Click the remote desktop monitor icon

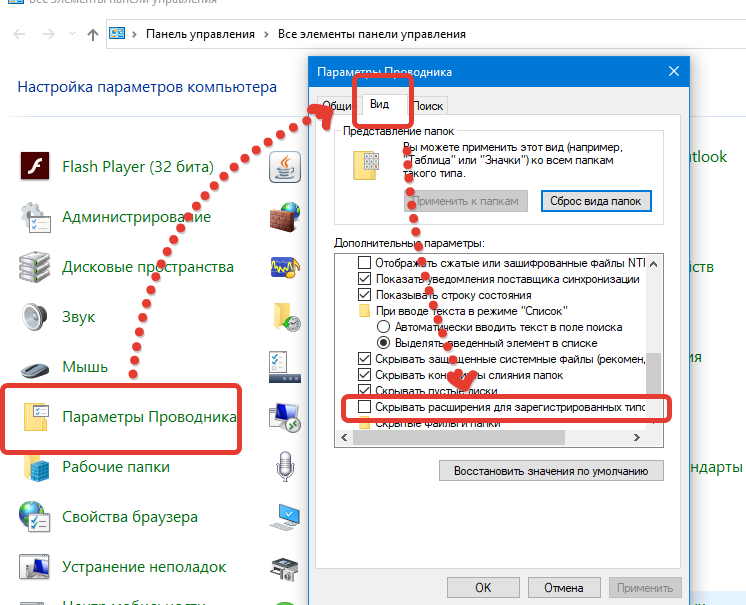pos(285,417)
